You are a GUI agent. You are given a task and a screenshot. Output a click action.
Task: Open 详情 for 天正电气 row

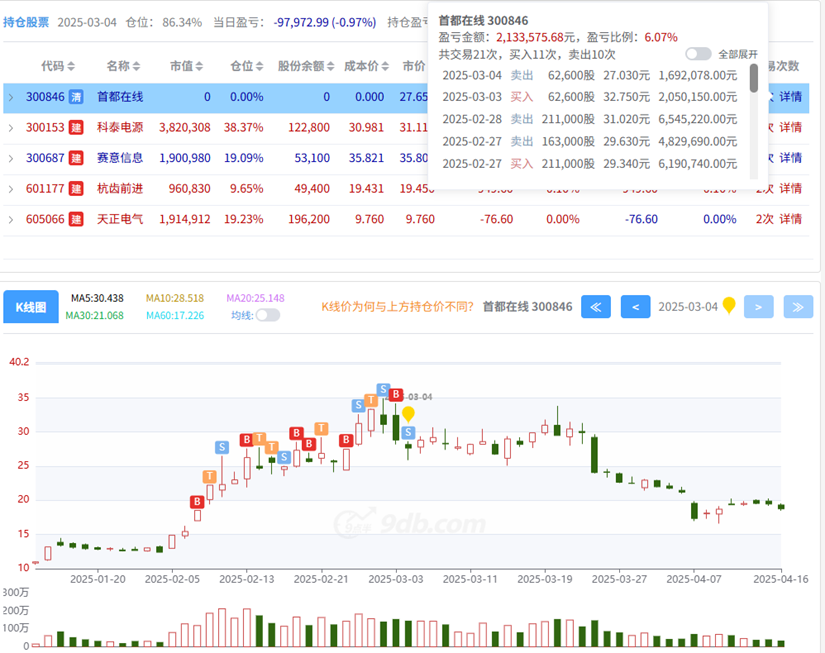(x=790, y=219)
